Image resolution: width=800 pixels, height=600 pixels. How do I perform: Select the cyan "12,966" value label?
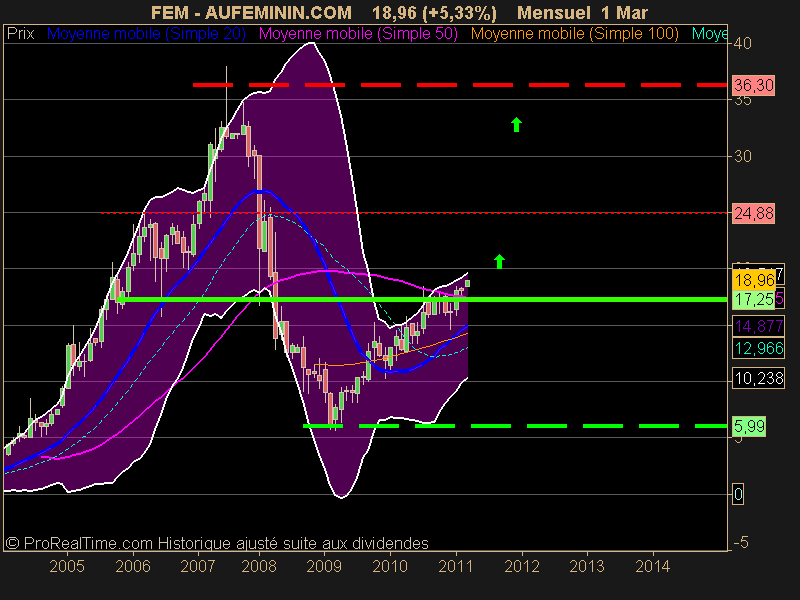pos(759,348)
